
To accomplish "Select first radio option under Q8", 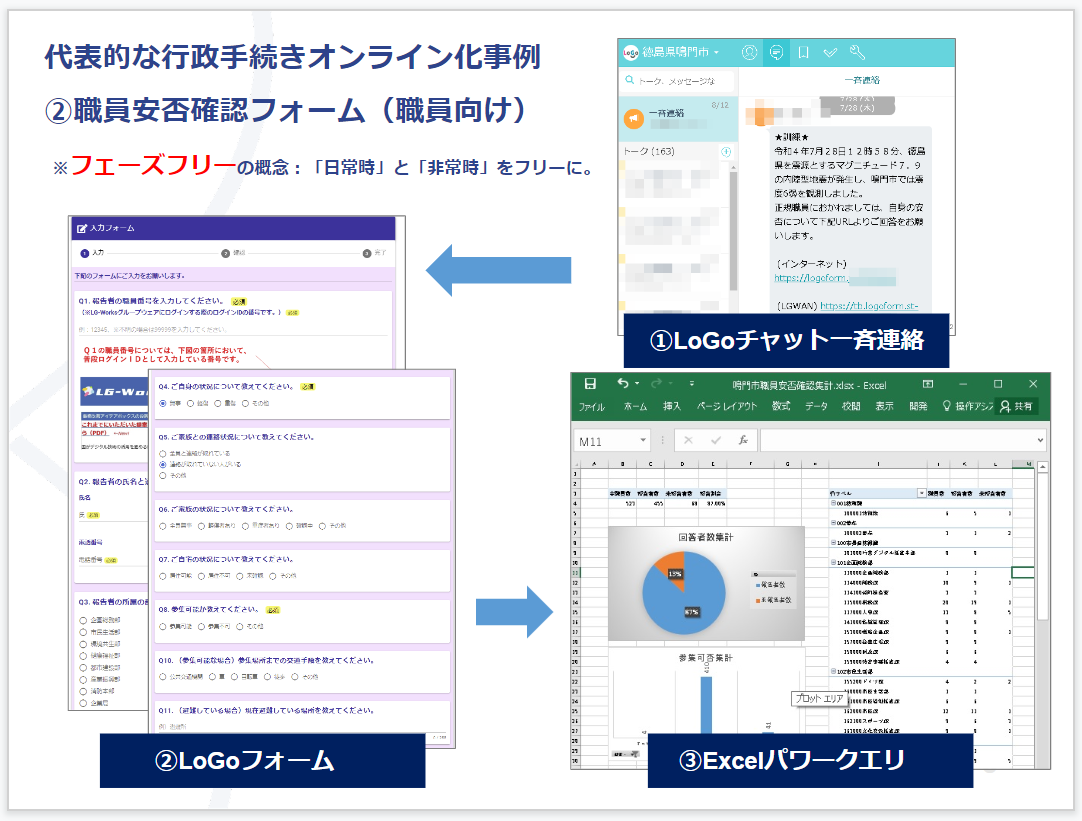I will click(163, 626).
